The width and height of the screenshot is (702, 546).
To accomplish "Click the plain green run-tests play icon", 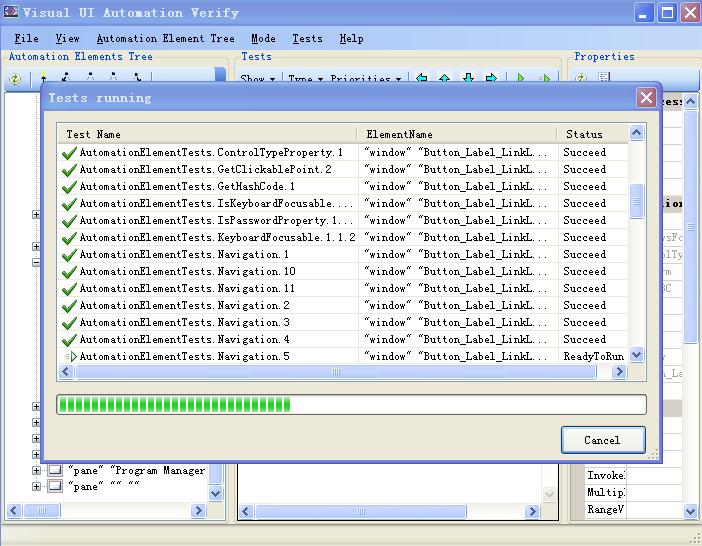I will click(521, 78).
